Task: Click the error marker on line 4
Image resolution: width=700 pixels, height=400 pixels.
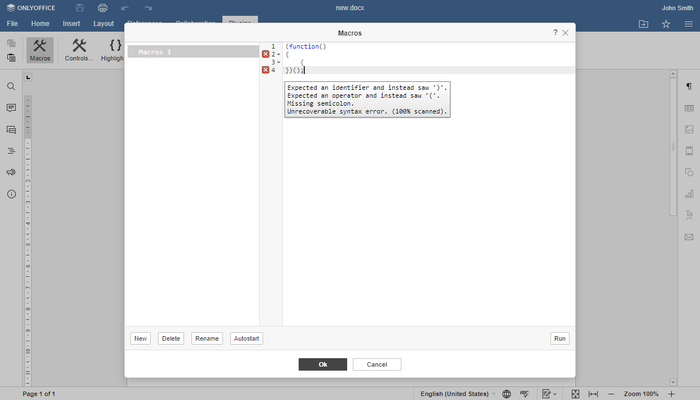Action: pyautogui.click(x=266, y=70)
